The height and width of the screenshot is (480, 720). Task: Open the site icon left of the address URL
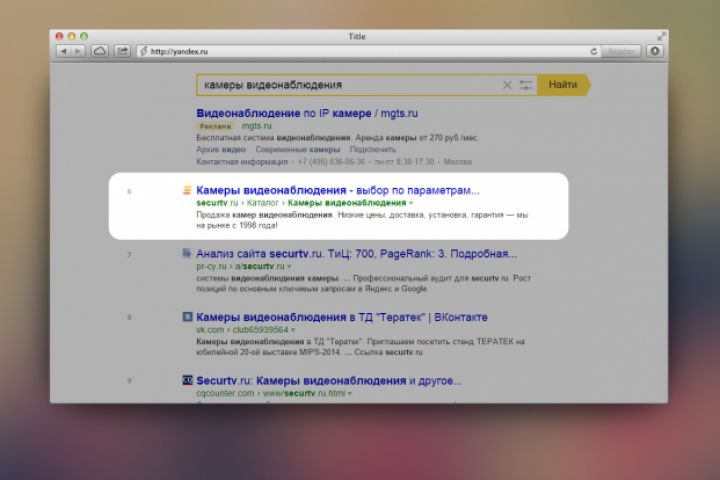point(143,51)
